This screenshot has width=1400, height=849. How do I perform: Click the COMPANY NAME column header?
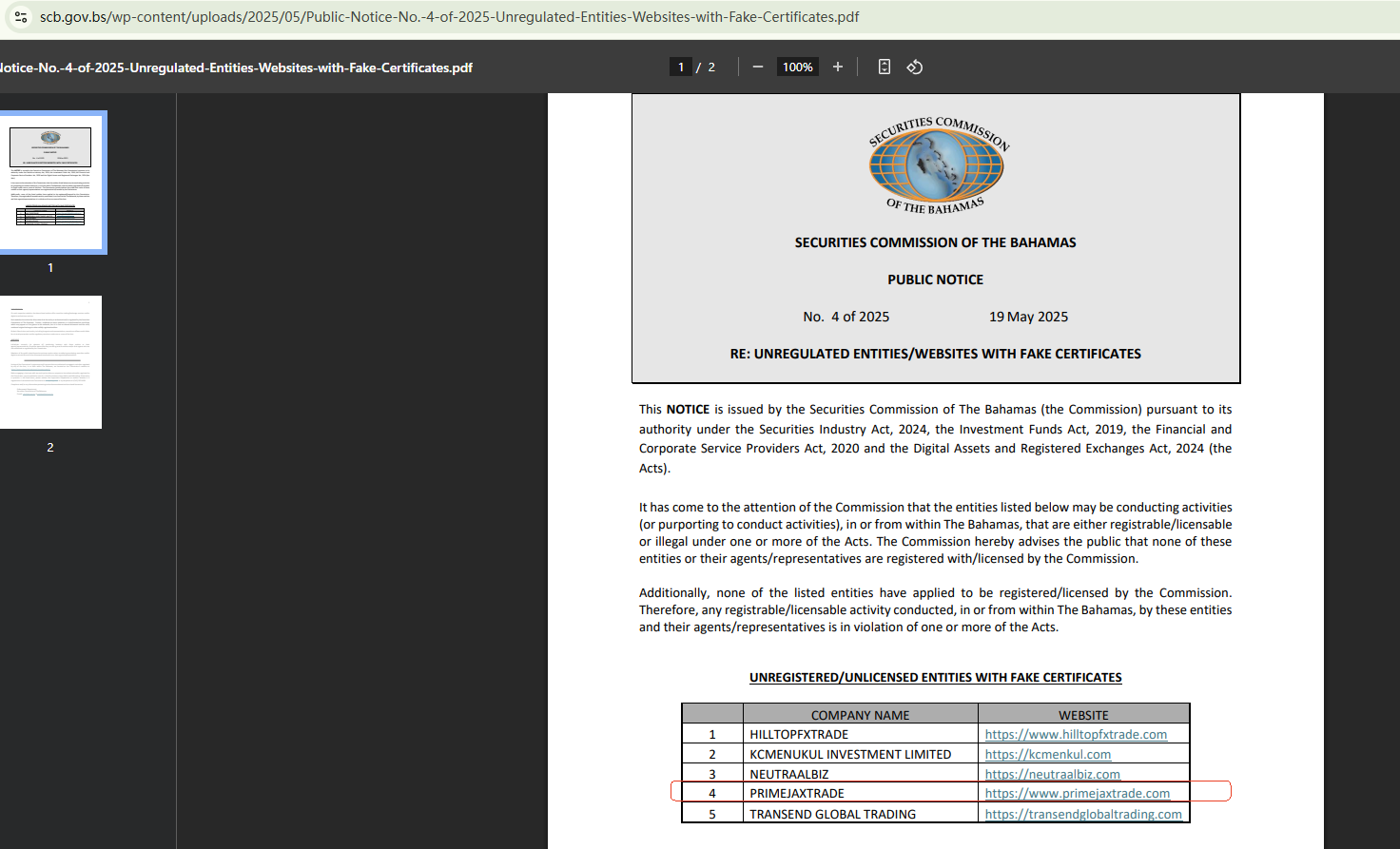[861, 715]
